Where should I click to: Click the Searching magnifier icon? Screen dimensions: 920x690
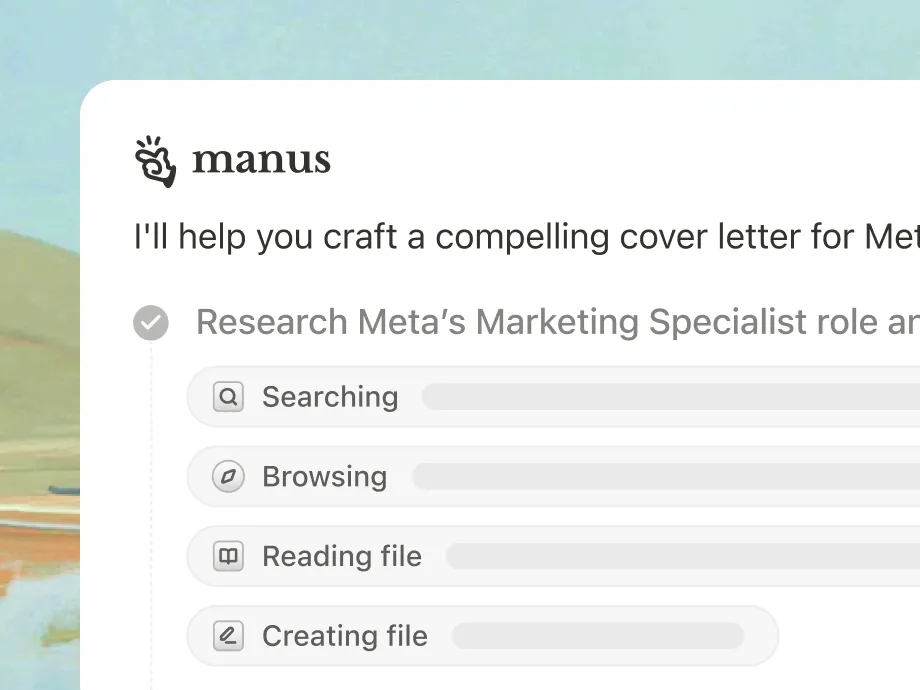(229, 397)
